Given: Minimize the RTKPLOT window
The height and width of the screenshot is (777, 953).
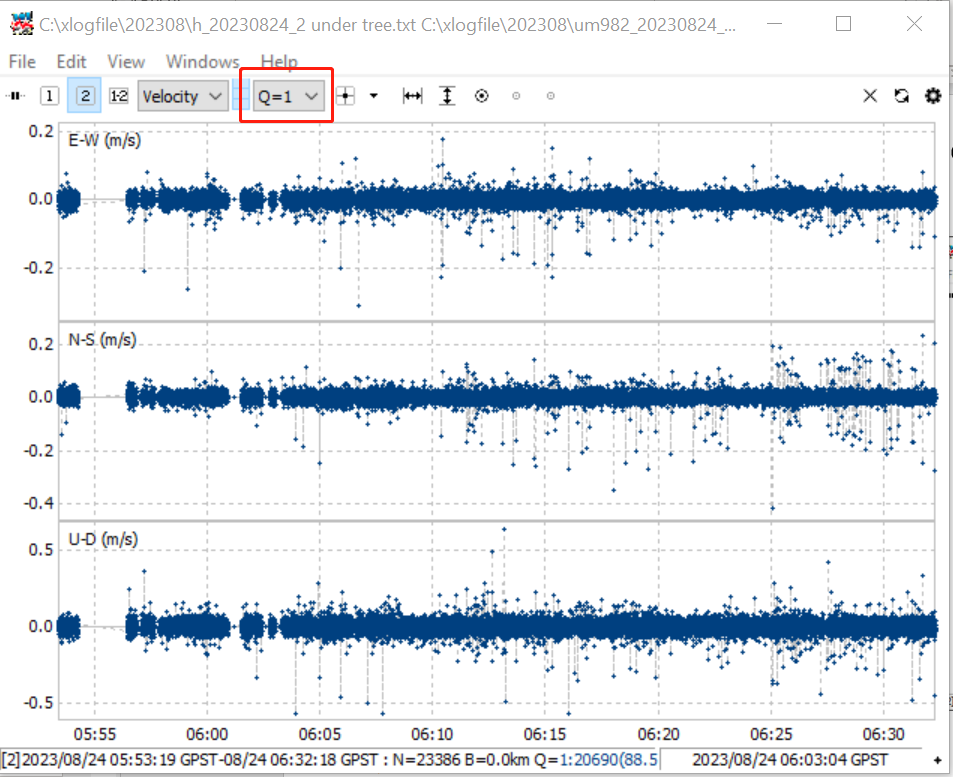Looking at the screenshot, I should (x=774, y=24).
